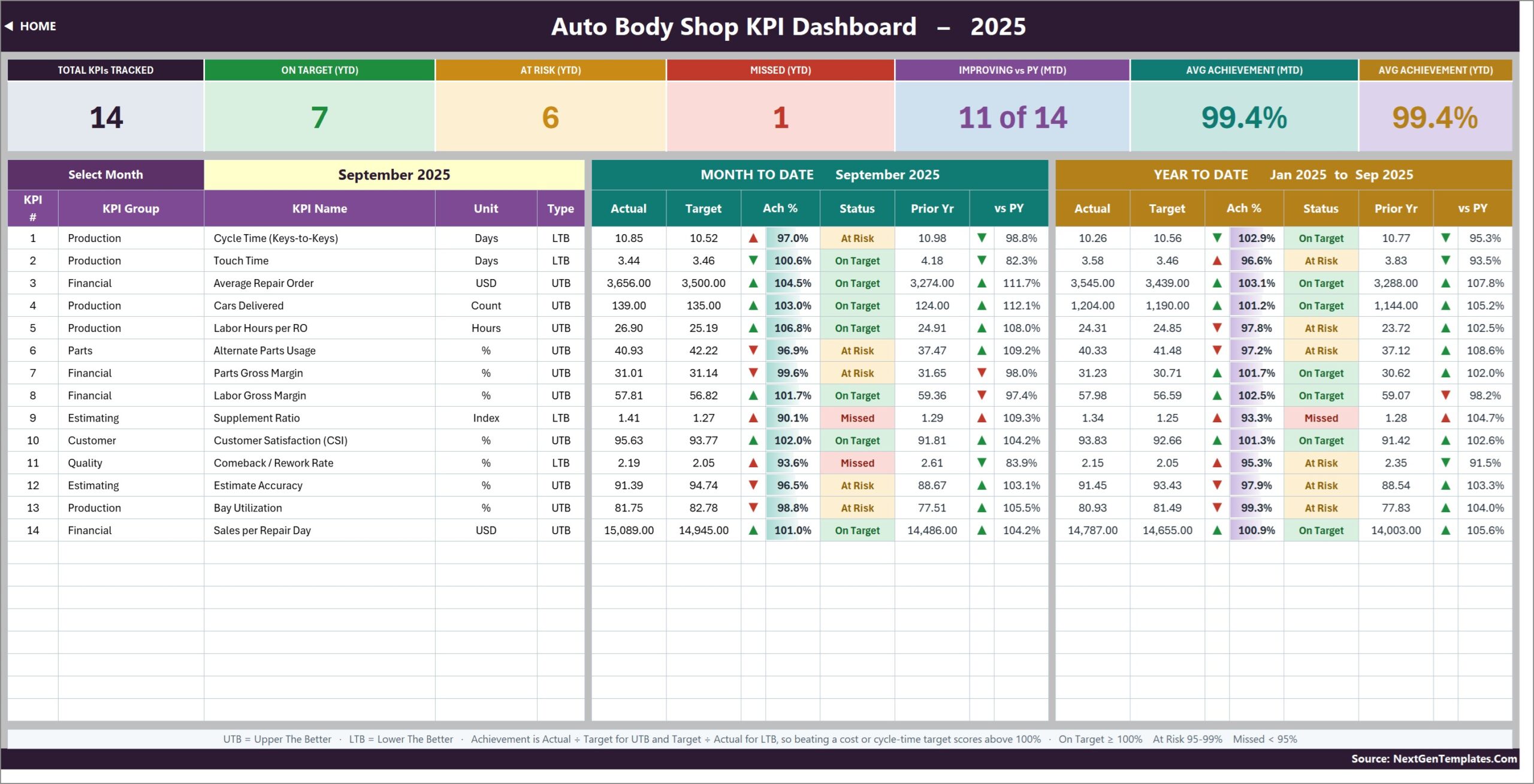Select MTD prior year value 14,486.00
Image resolution: width=1534 pixels, height=784 pixels.
tap(932, 530)
